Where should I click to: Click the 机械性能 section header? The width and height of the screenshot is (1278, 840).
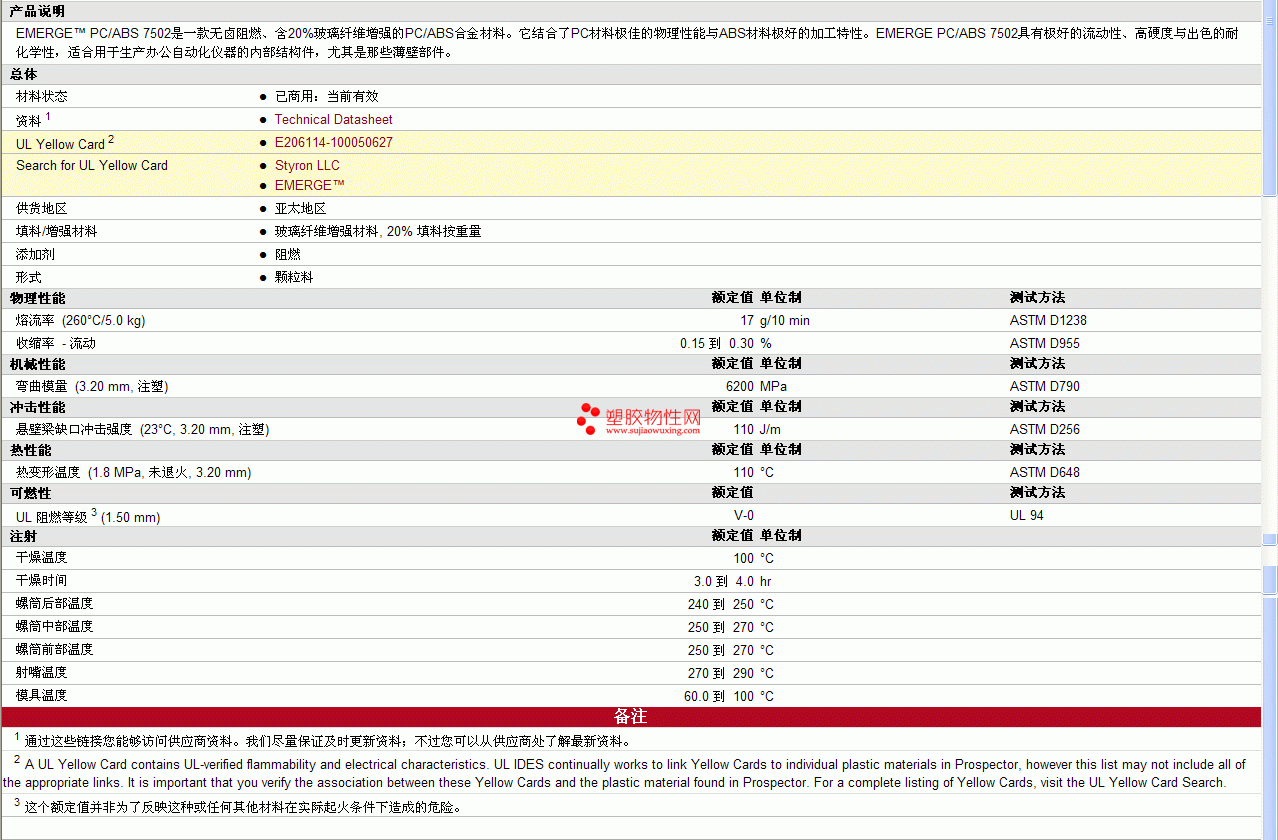pos(37,364)
